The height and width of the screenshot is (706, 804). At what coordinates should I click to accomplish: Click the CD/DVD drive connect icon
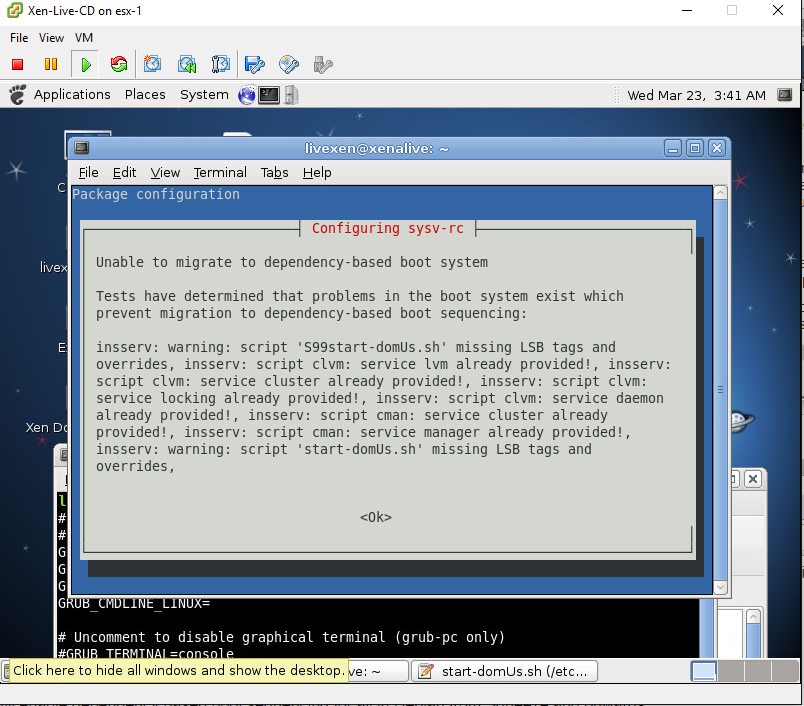[x=289, y=65]
